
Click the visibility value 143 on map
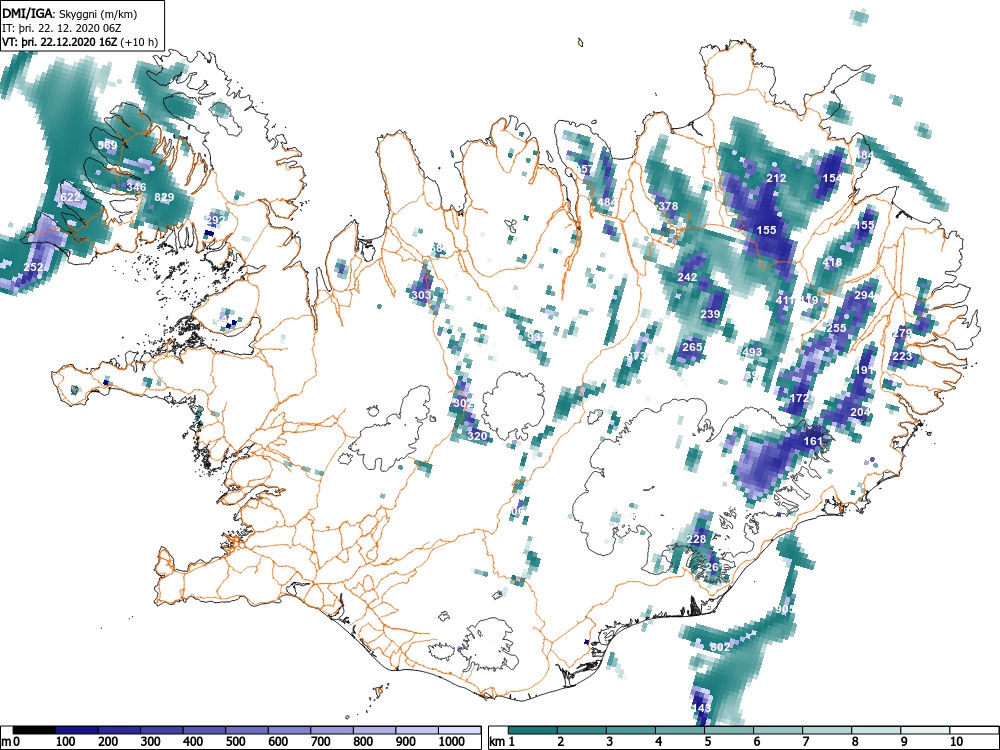coord(702,708)
